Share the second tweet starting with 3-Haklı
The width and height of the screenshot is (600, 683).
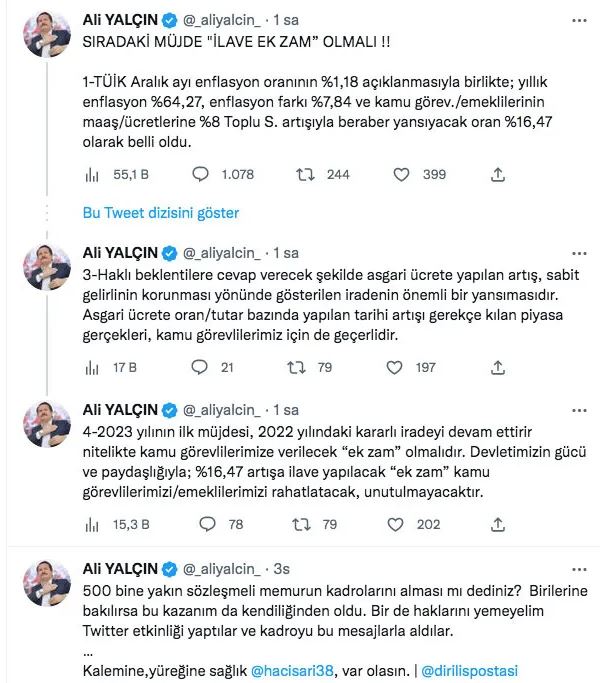tap(497, 367)
